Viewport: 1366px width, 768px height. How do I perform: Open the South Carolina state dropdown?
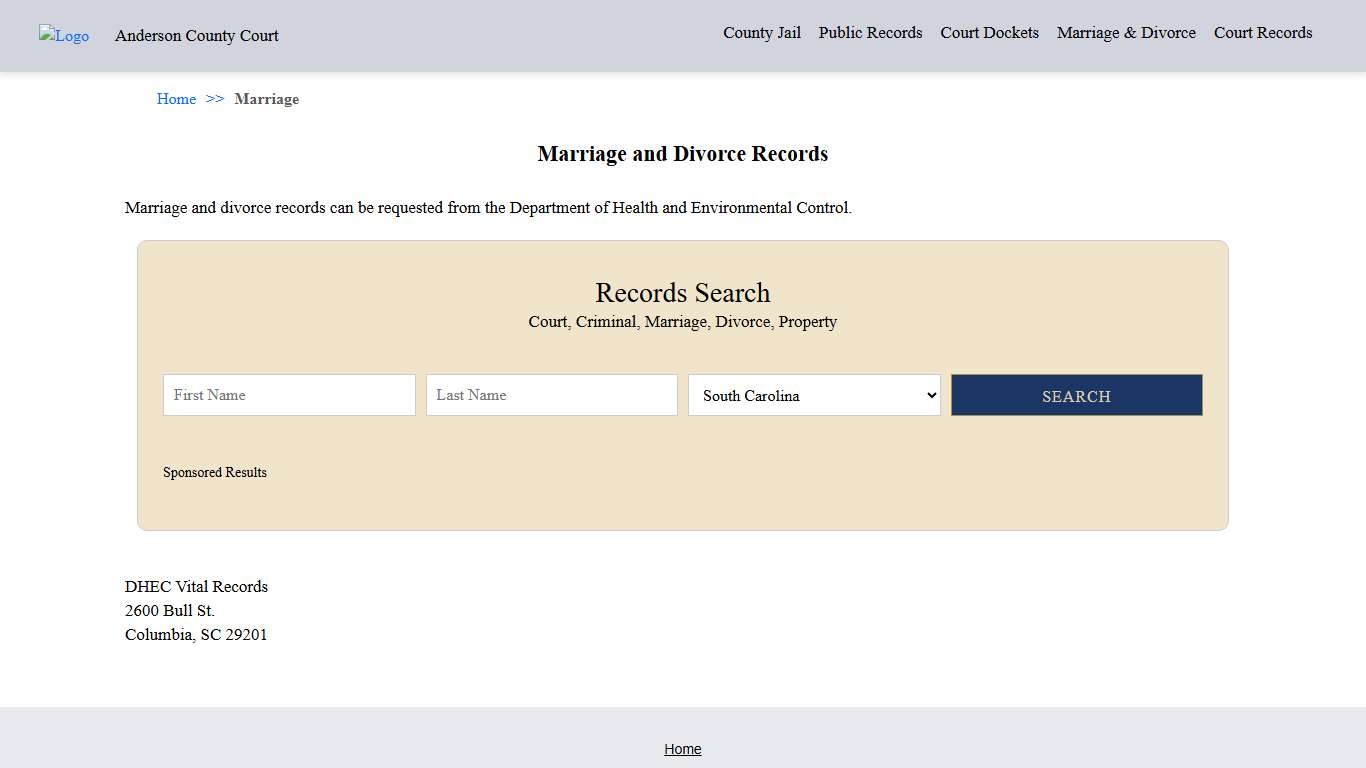813,395
